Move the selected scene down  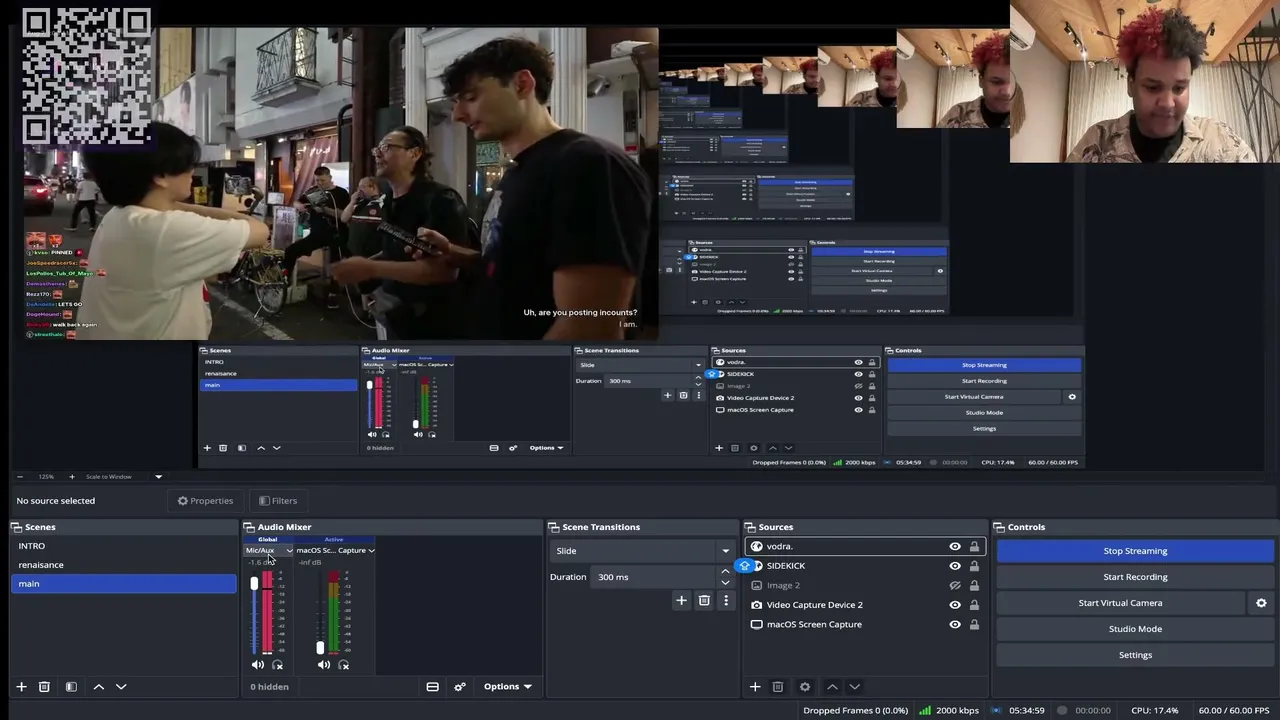(121, 687)
